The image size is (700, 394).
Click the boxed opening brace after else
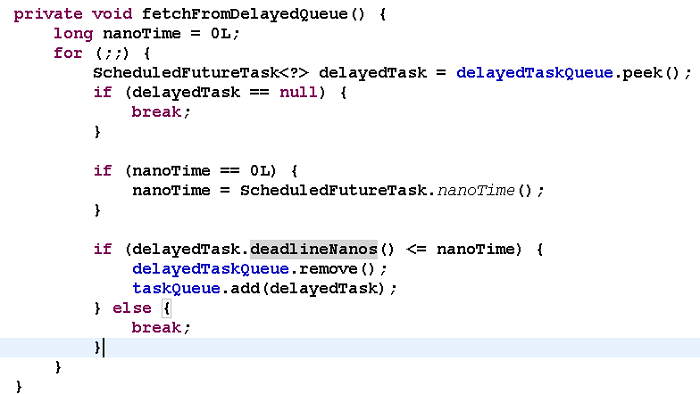point(167,308)
